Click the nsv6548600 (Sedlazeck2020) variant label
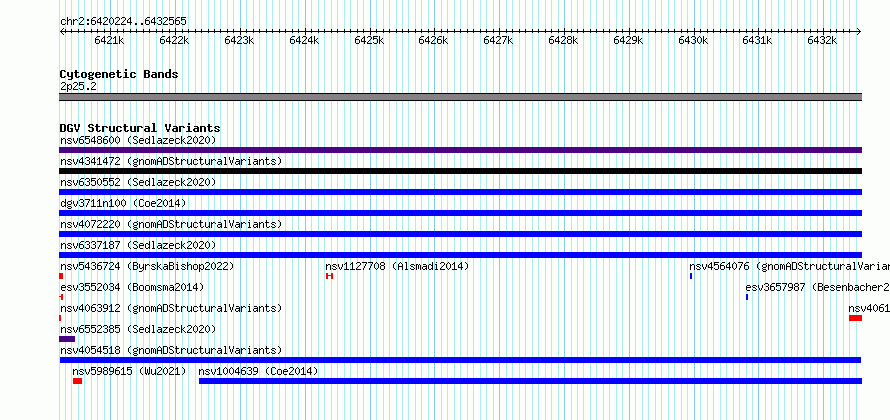The width and height of the screenshot is (890, 420). coord(138,140)
